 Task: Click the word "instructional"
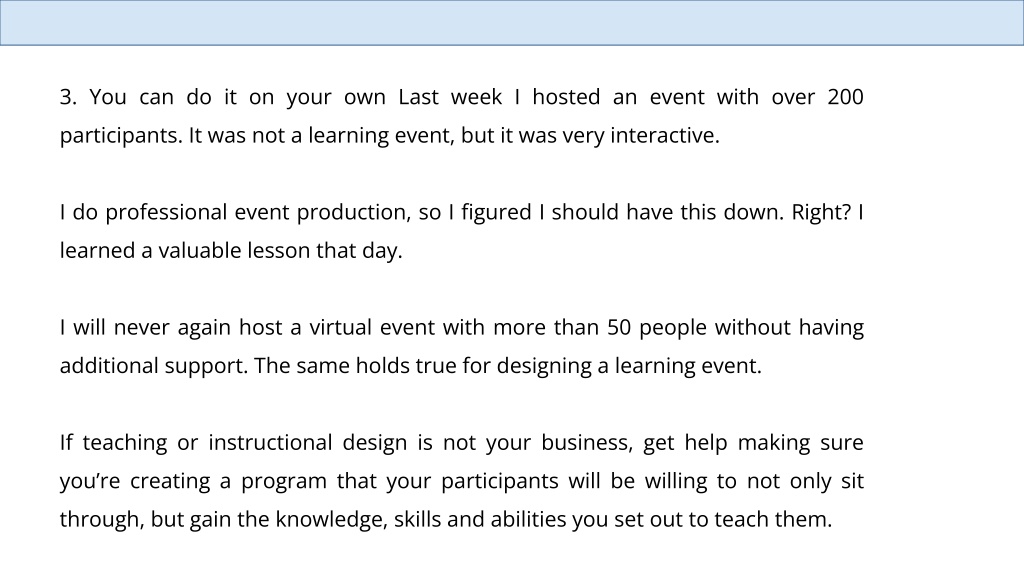click(x=270, y=443)
